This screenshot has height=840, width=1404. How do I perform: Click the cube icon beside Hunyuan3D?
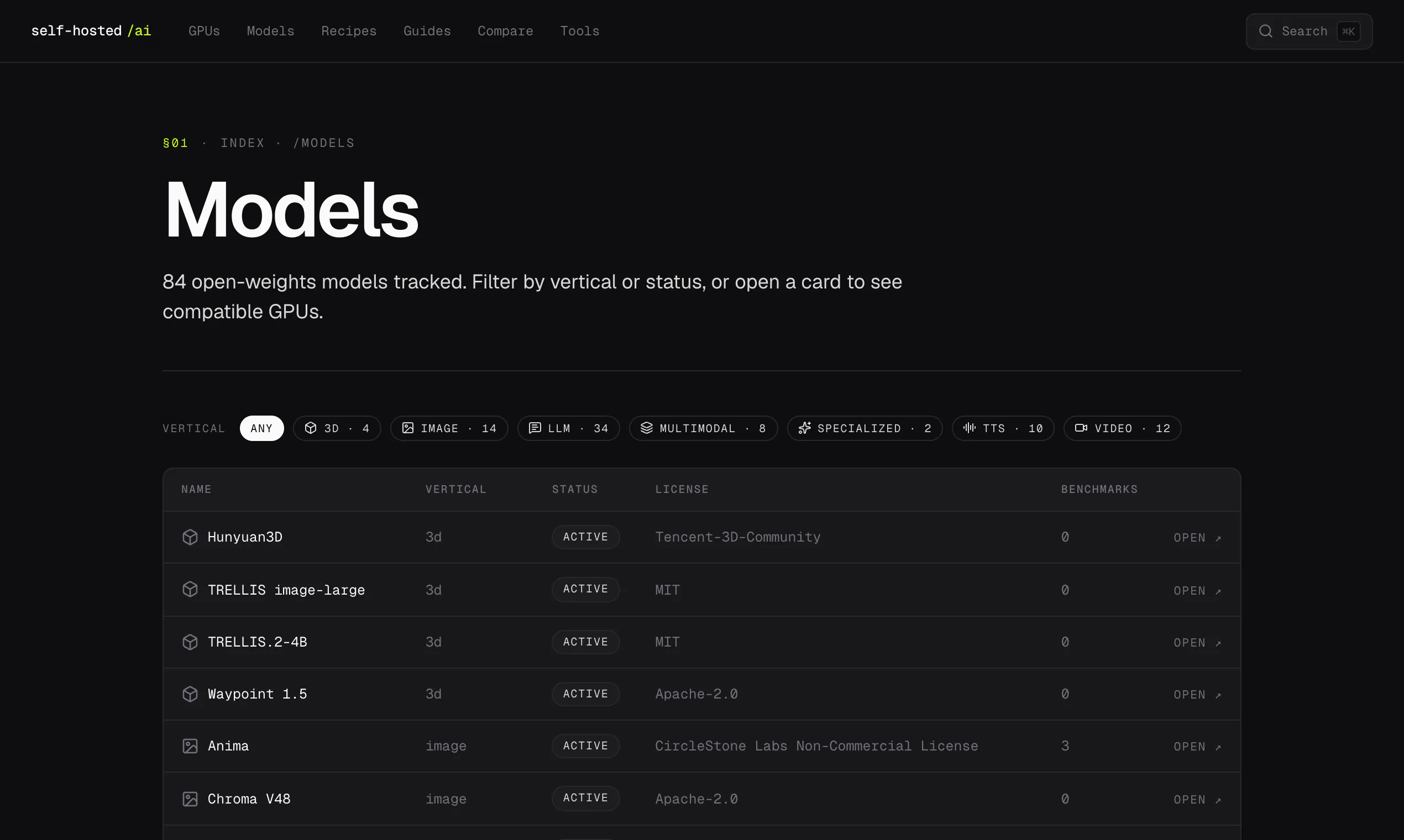click(190, 537)
